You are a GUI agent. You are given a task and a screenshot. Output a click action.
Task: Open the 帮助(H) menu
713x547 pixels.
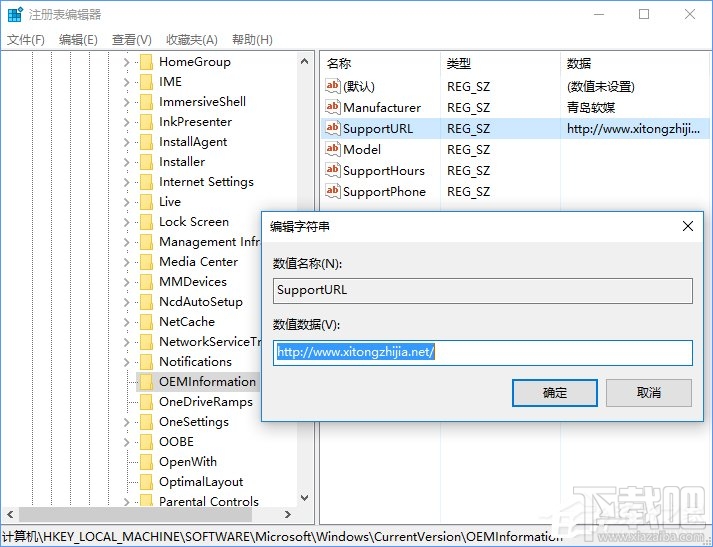(252, 40)
